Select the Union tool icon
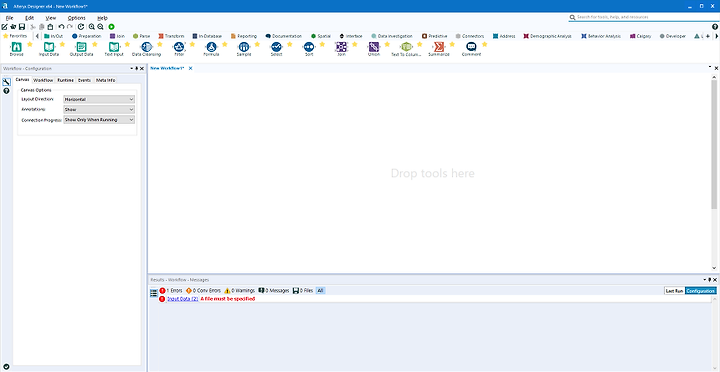 (374, 46)
